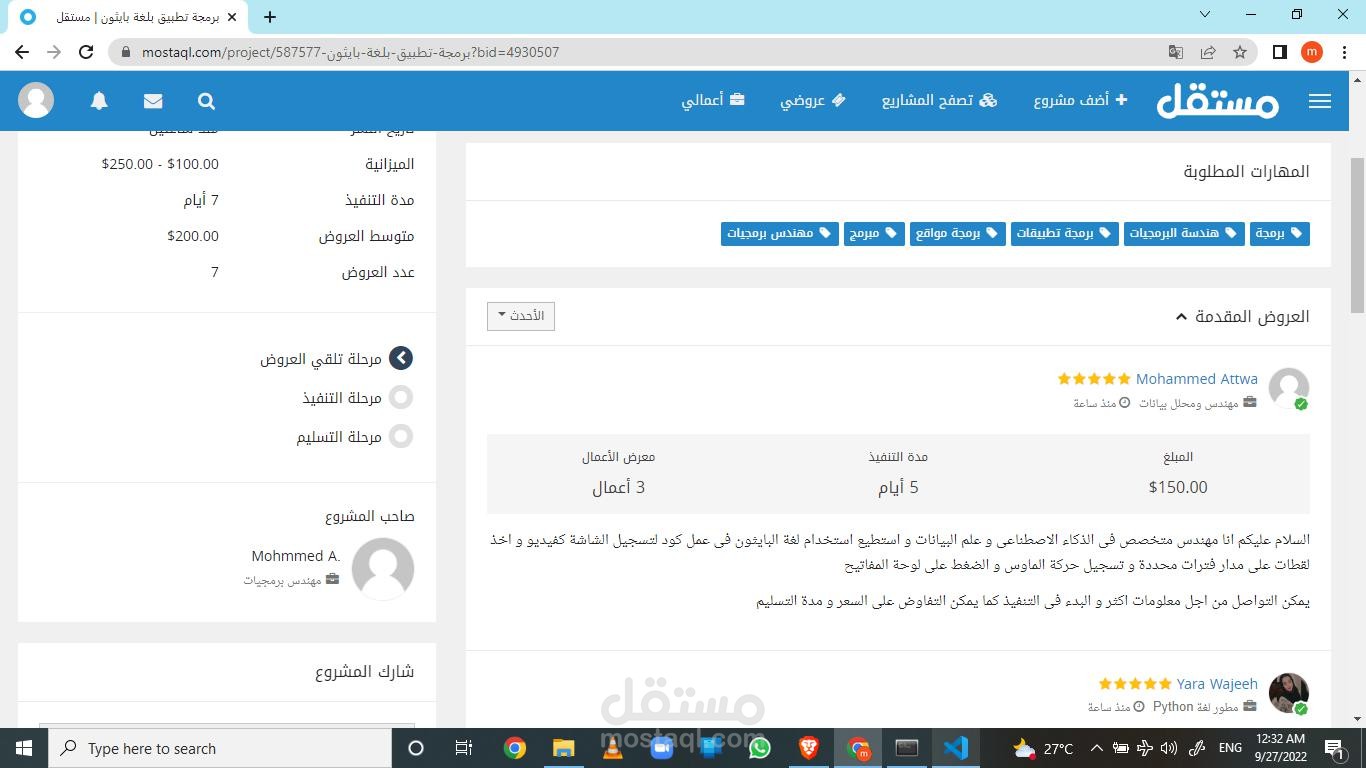Open File Explorer from taskbar
Viewport: 1366px width, 768px height.
click(x=563, y=748)
